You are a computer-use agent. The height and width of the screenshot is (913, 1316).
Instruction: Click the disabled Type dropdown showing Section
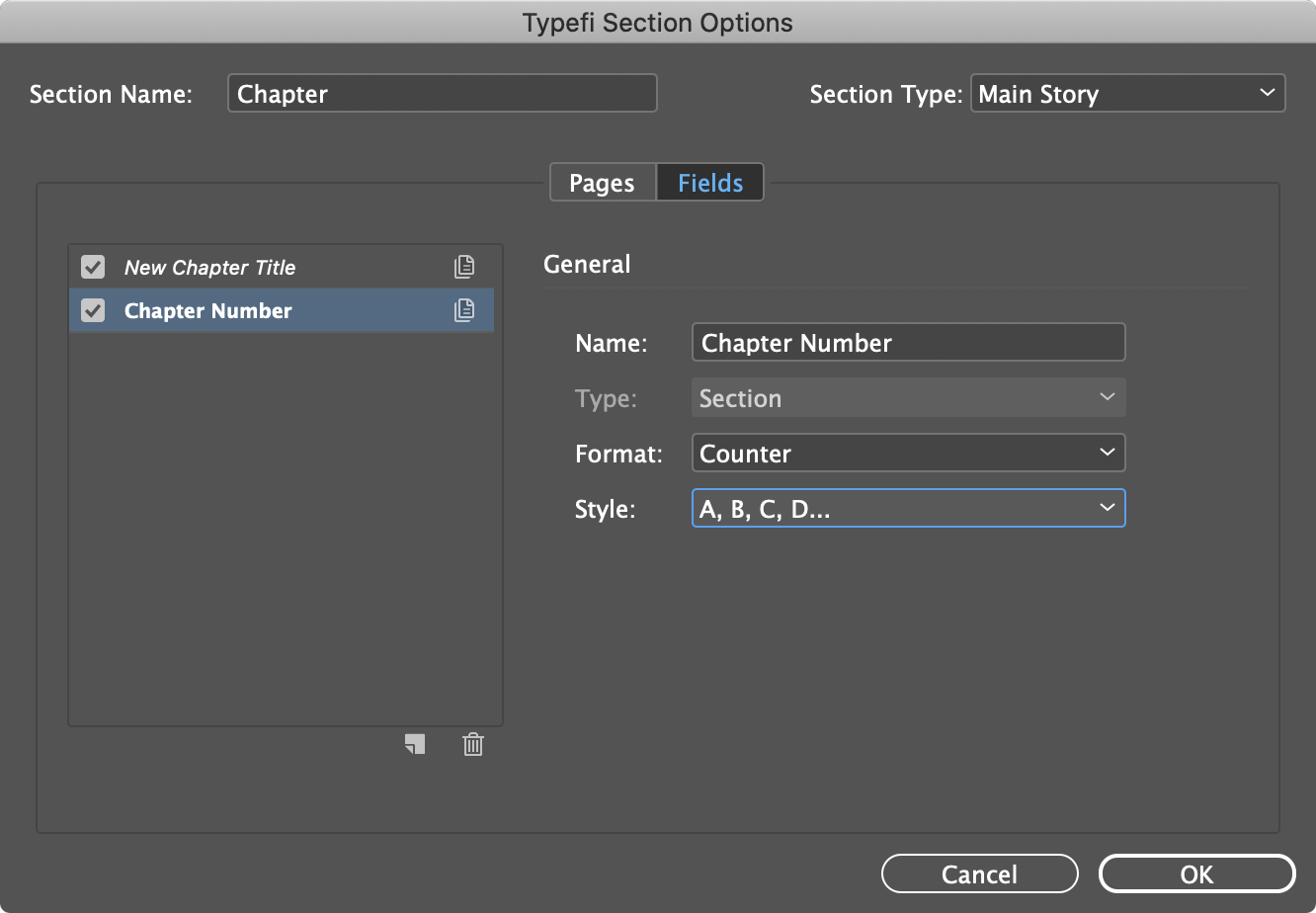pyautogui.click(x=908, y=398)
